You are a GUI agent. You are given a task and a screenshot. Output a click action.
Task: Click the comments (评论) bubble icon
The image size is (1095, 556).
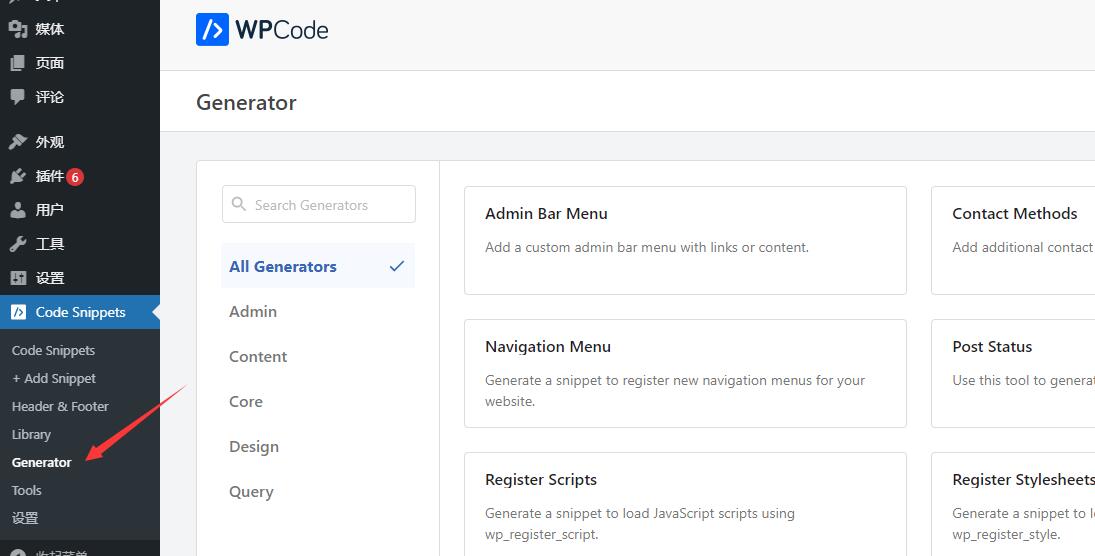coord(18,96)
